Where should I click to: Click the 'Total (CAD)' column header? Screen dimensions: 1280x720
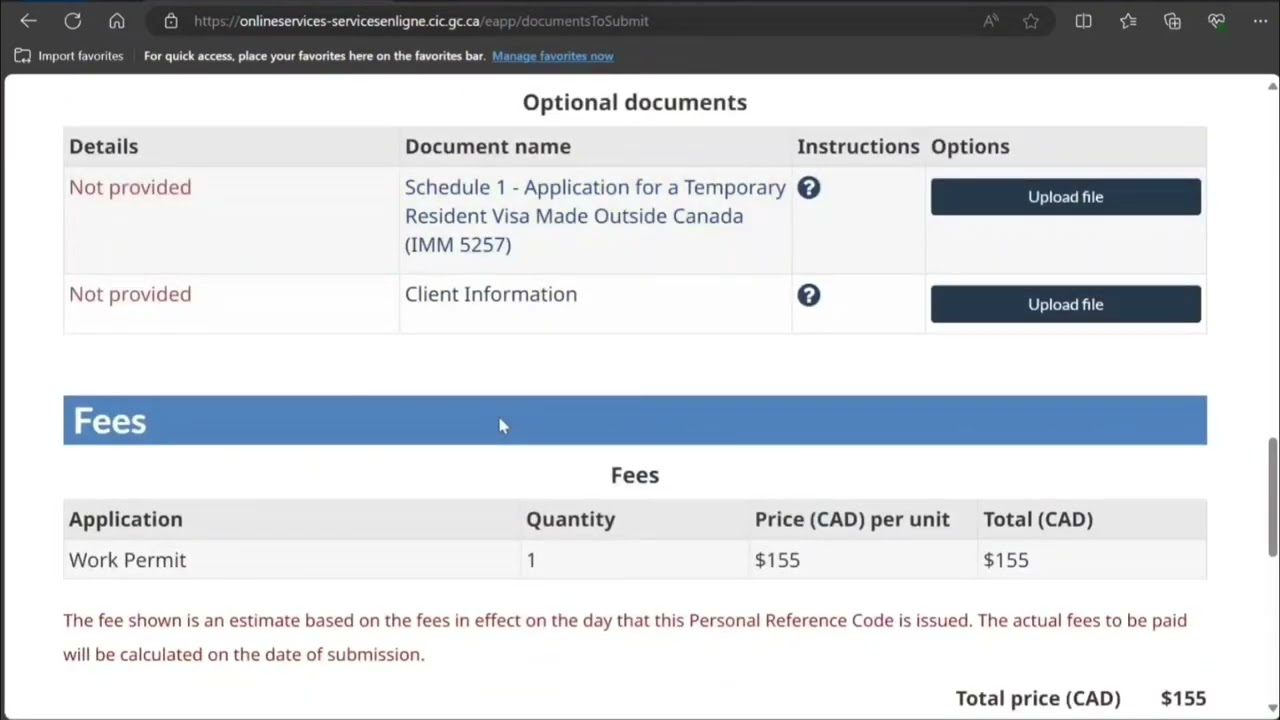[1038, 519]
